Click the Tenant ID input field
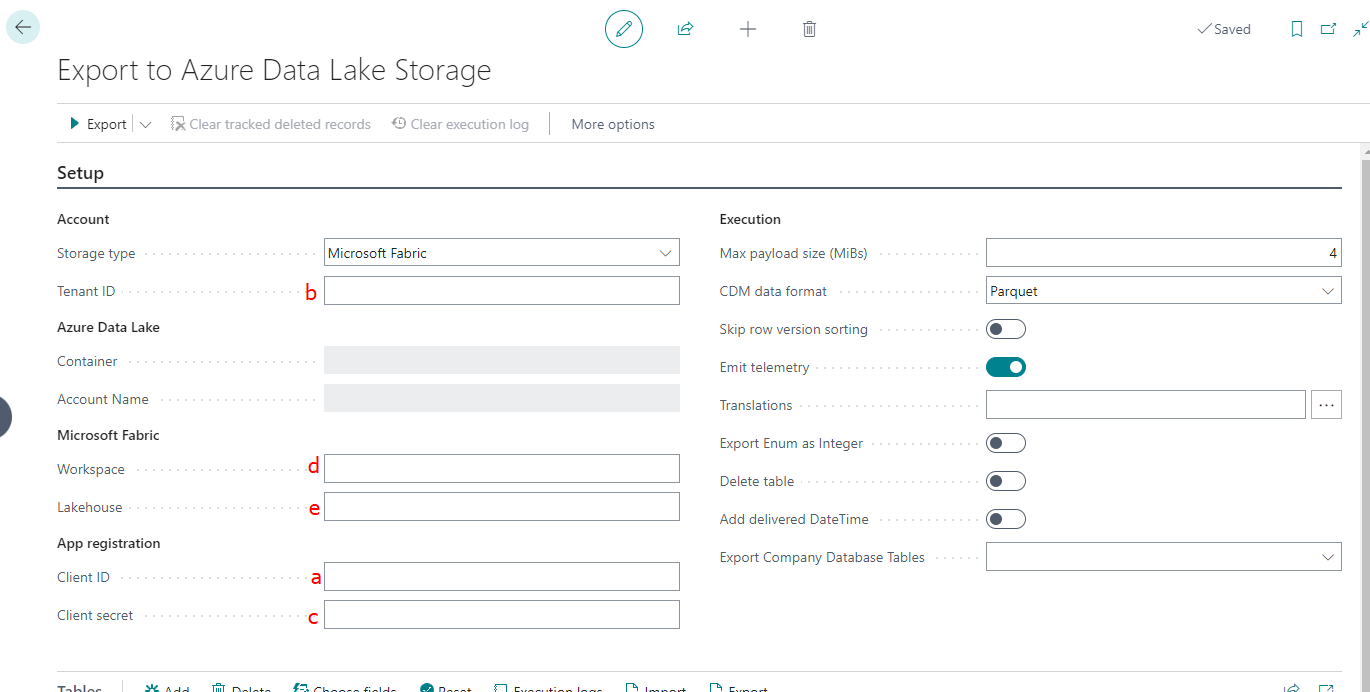This screenshot has height=692, width=1370. [x=502, y=291]
